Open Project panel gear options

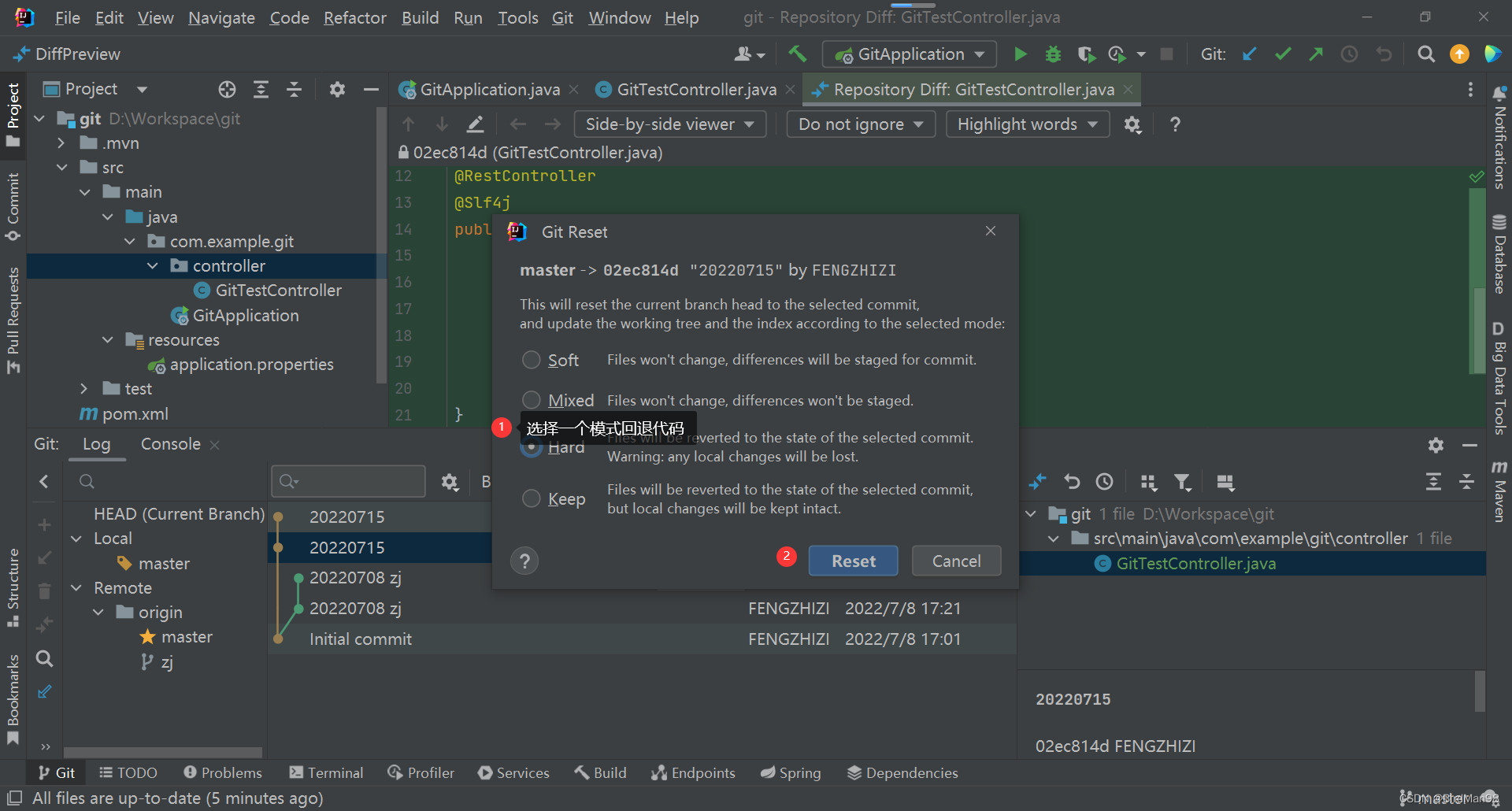click(x=337, y=89)
